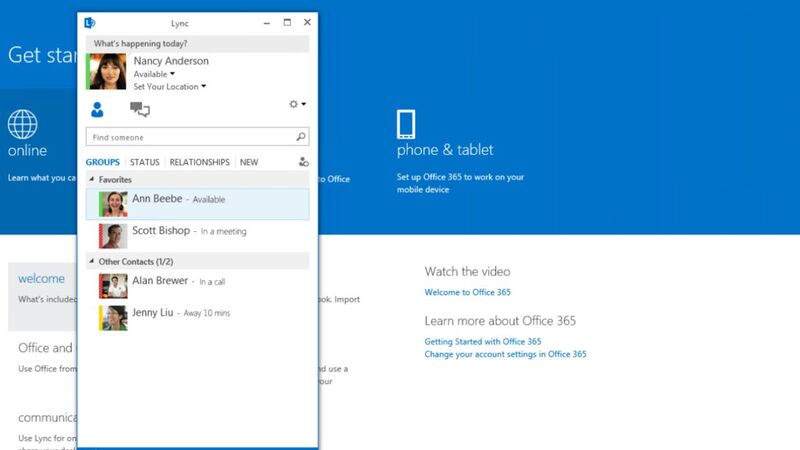
Task: Click the Add a Contact icon
Action: pyautogui.click(x=303, y=162)
